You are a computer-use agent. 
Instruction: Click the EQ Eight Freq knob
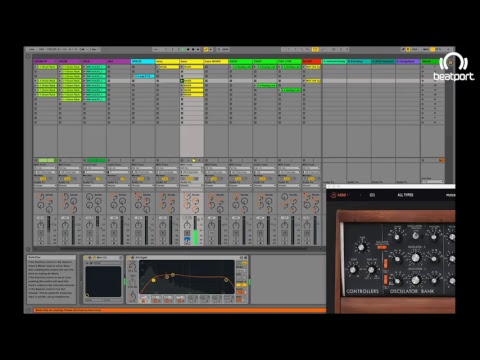[132, 266]
